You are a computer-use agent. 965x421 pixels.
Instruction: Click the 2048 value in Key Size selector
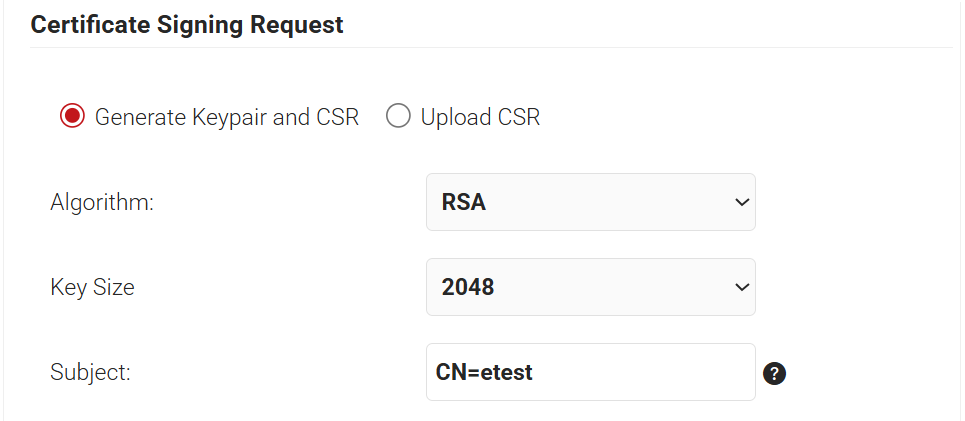point(468,287)
